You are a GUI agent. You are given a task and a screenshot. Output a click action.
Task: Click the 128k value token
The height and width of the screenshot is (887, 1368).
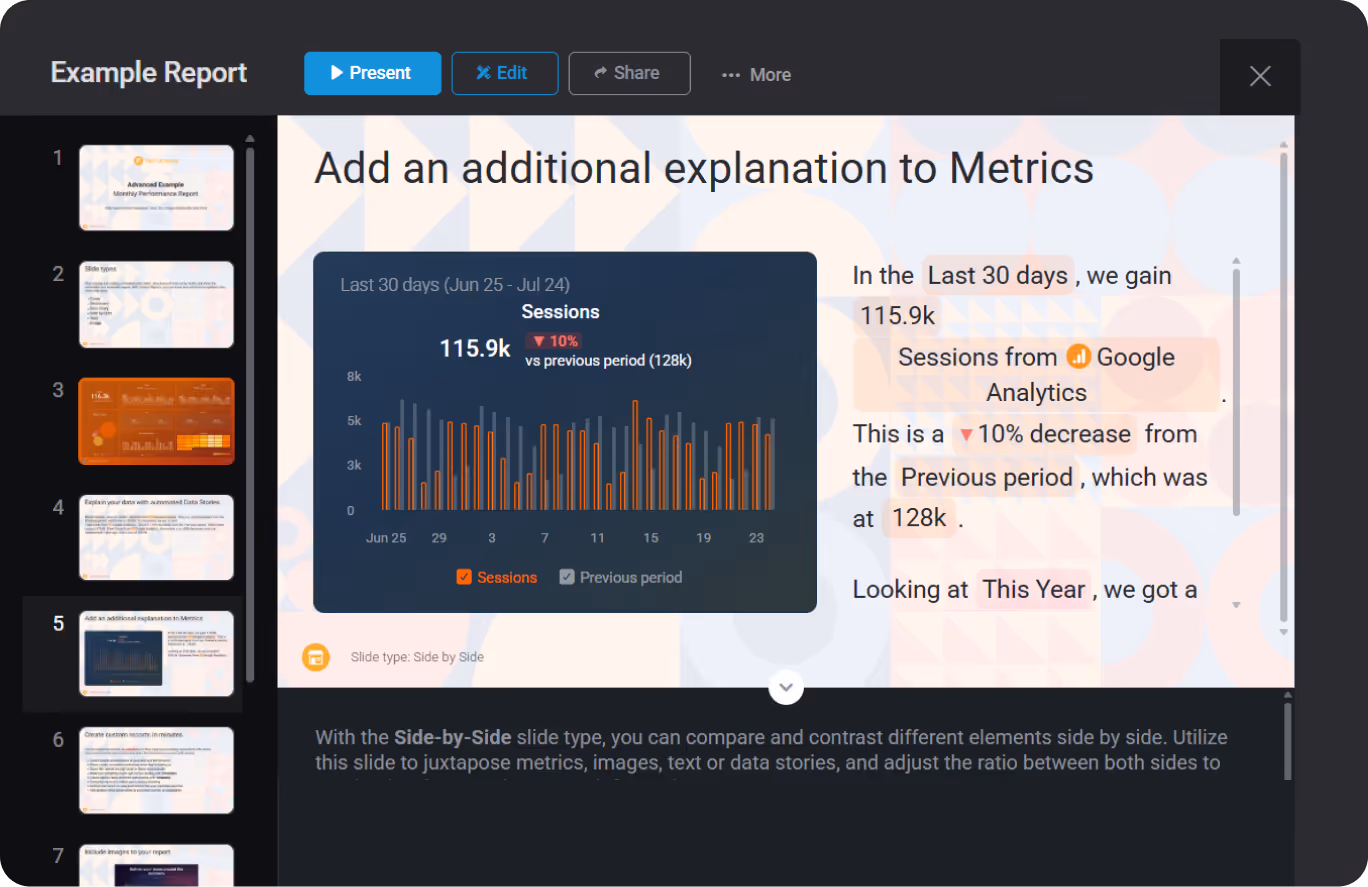919,518
